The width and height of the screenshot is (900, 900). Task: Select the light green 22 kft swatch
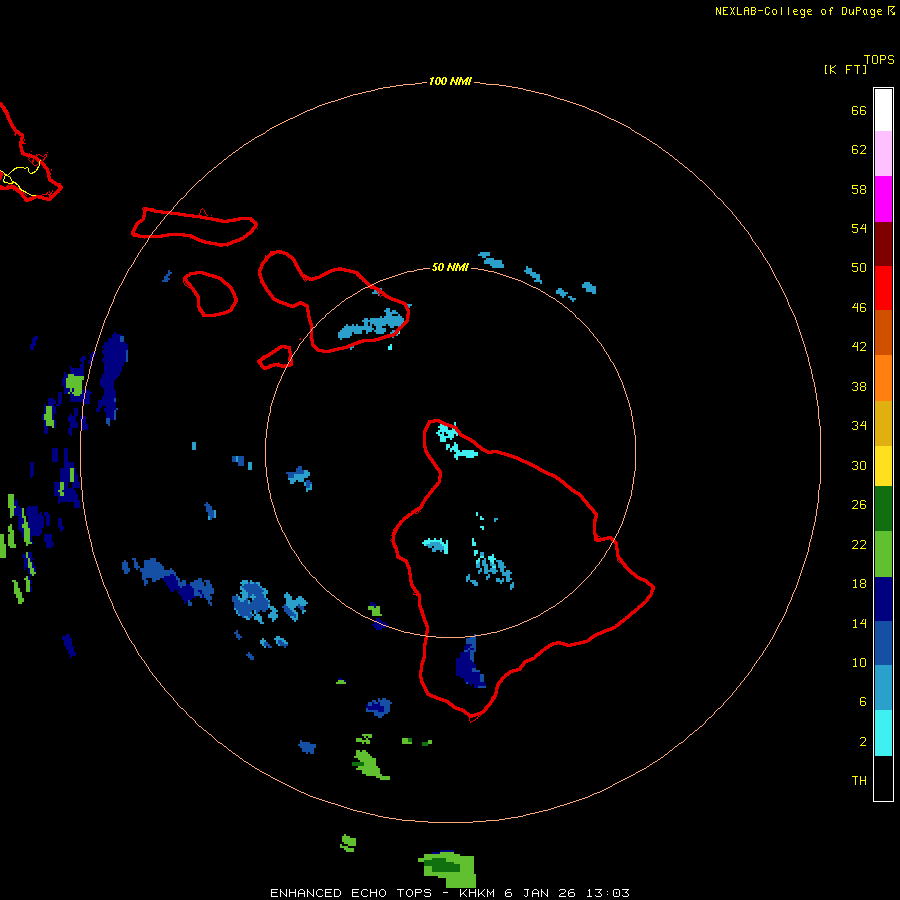[883, 554]
